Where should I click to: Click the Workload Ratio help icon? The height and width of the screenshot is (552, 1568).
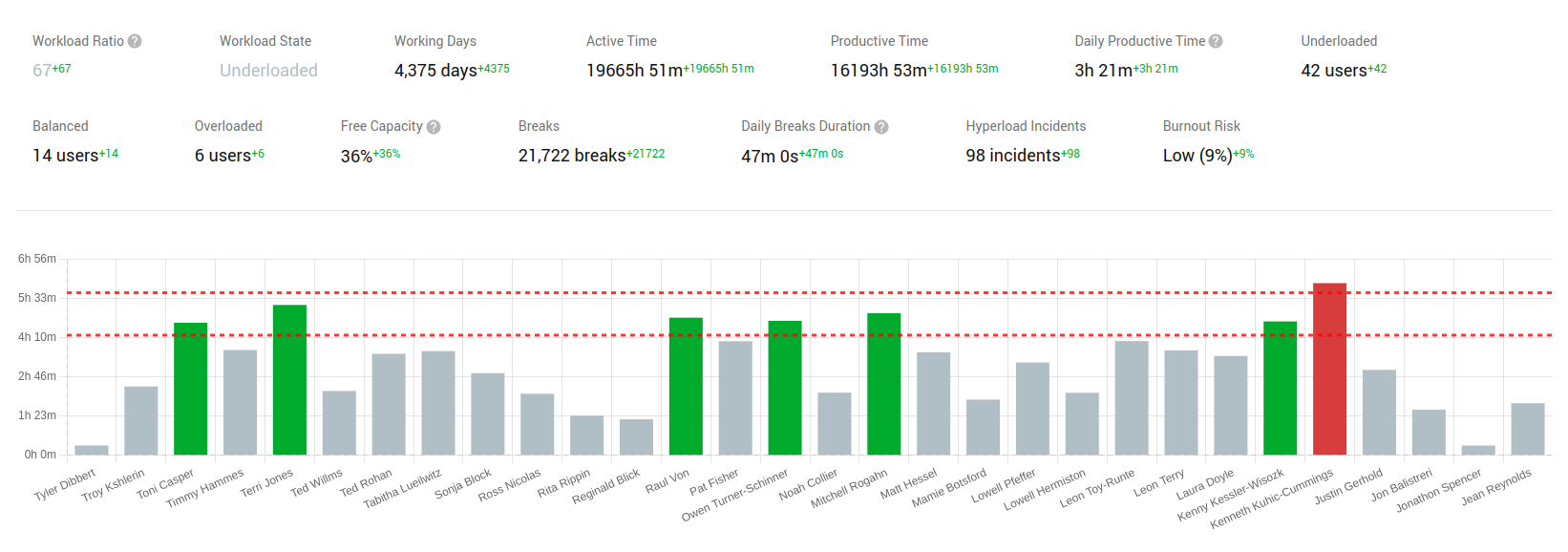pos(135,41)
